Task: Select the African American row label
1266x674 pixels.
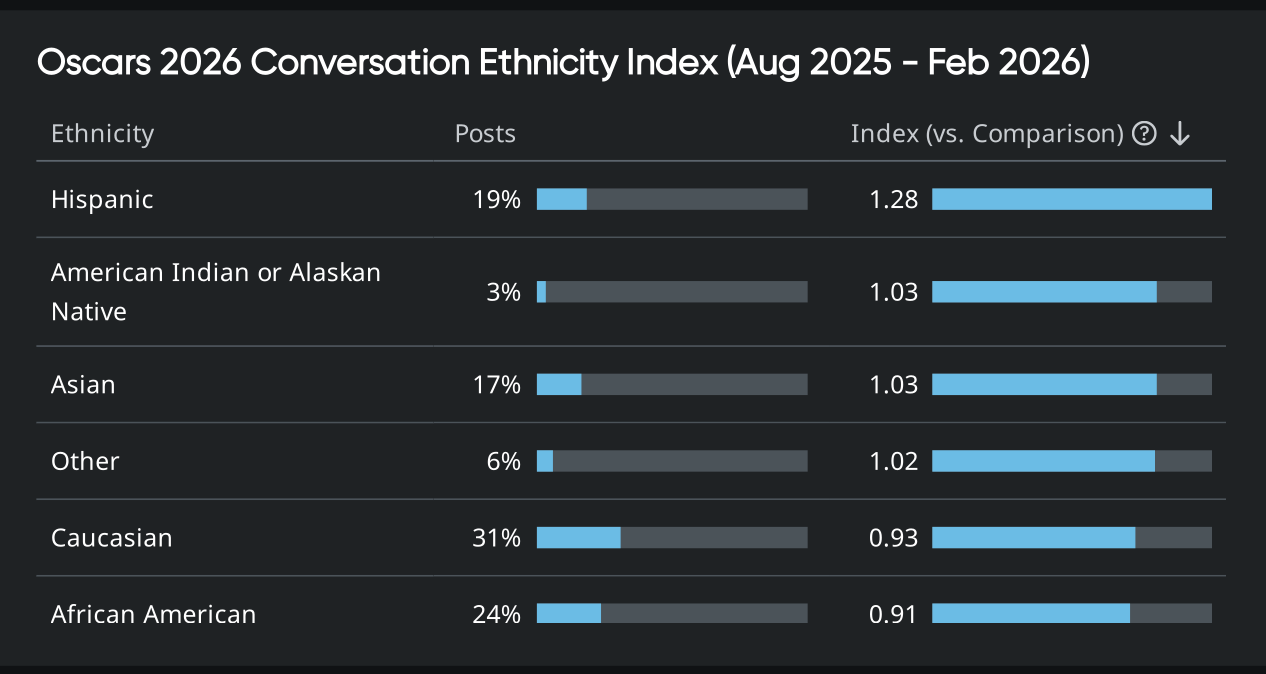Action: pyautogui.click(x=153, y=614)
